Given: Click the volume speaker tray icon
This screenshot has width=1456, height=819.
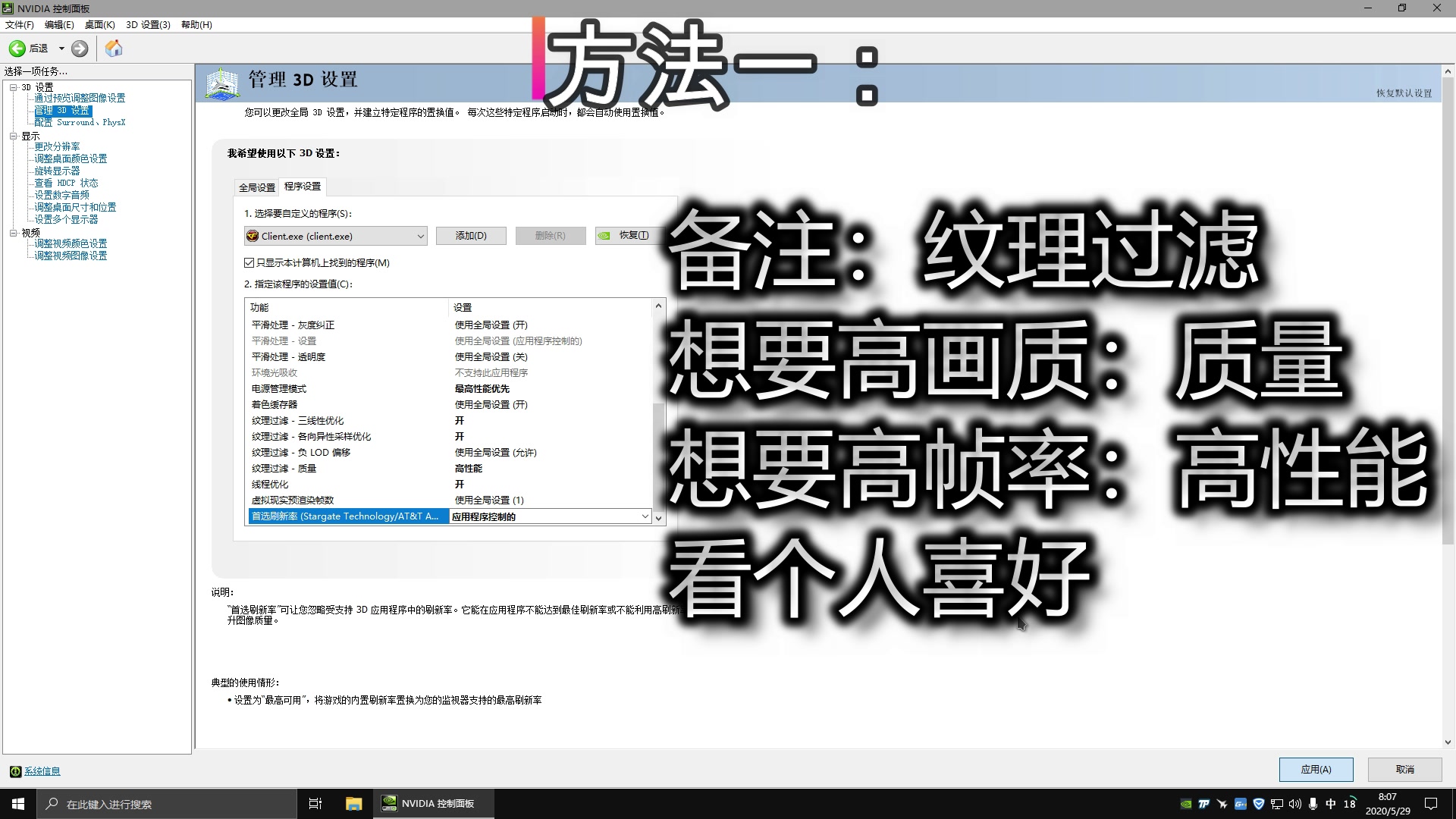Looking at the screenshot, I should click(x=1294, y=804).
